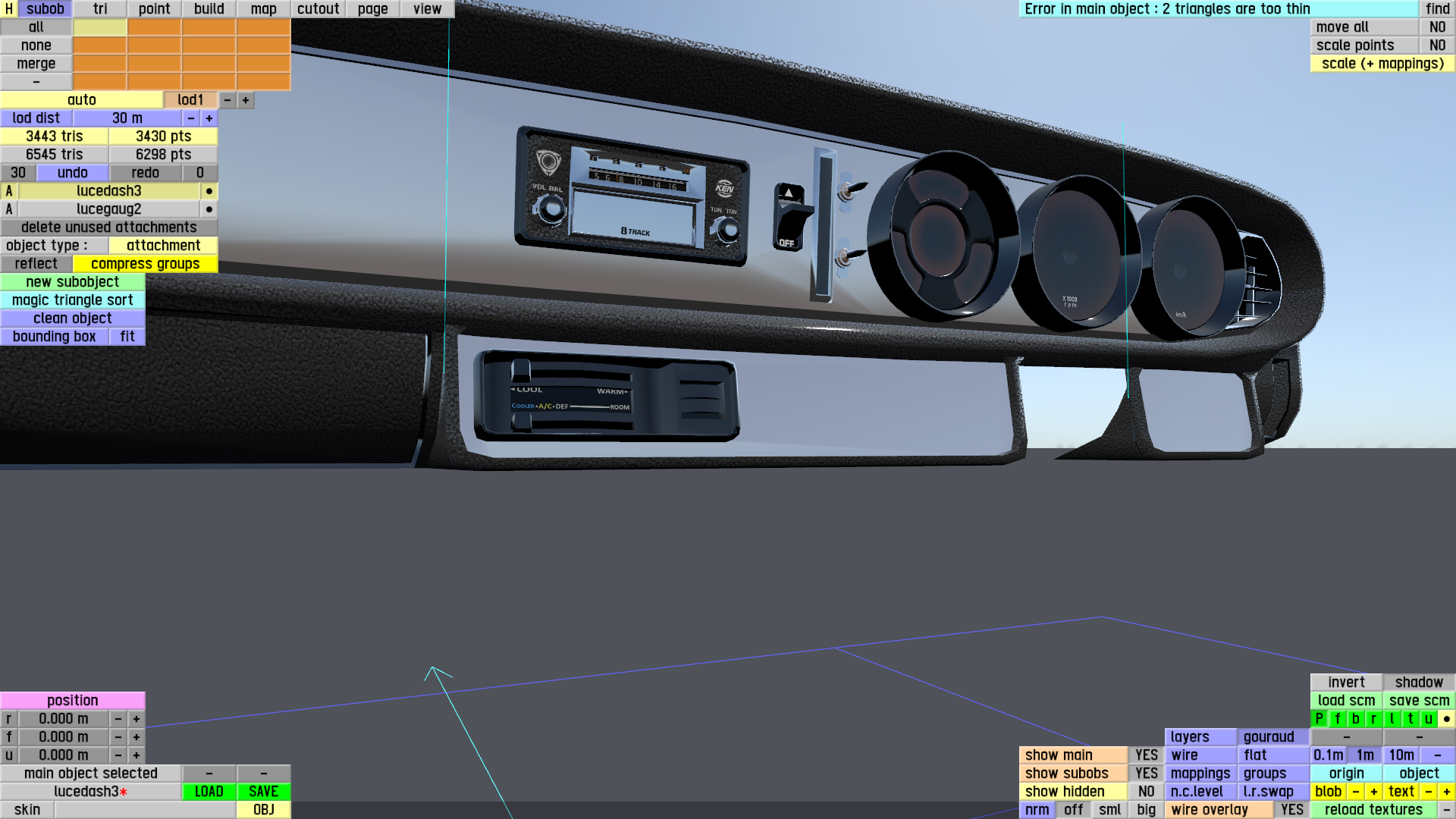Toggle wire overlay YES
Image resolution: width=1456 pixels, height=819 pixels.
pyautogui.click(x=1291, y=809)
